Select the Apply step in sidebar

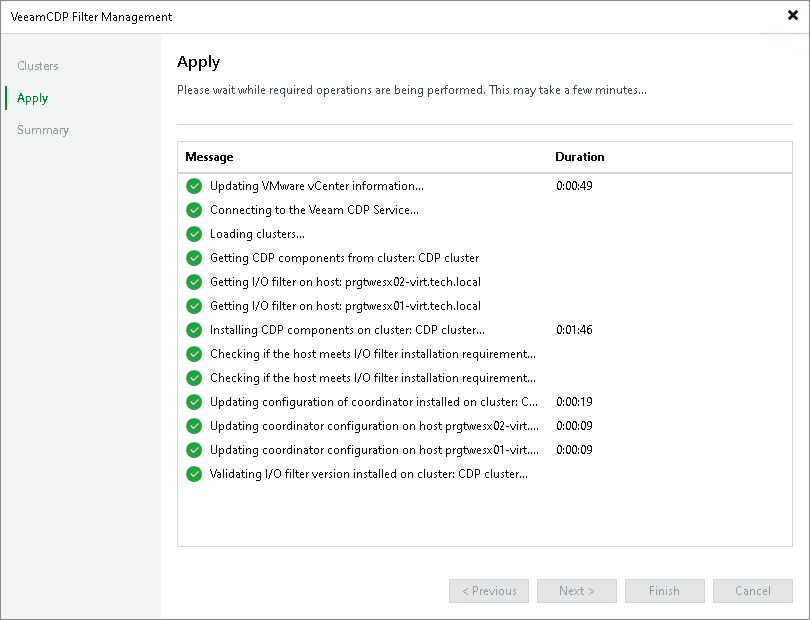point(33,98)
